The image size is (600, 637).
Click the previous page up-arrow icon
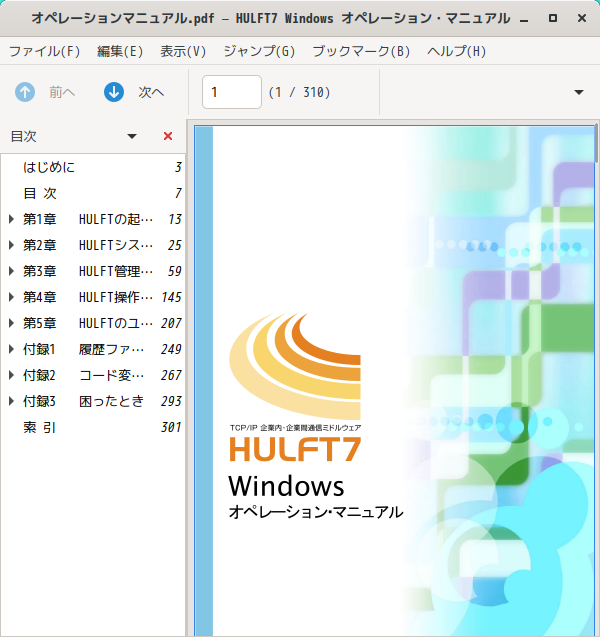click(x=25, y=92)
